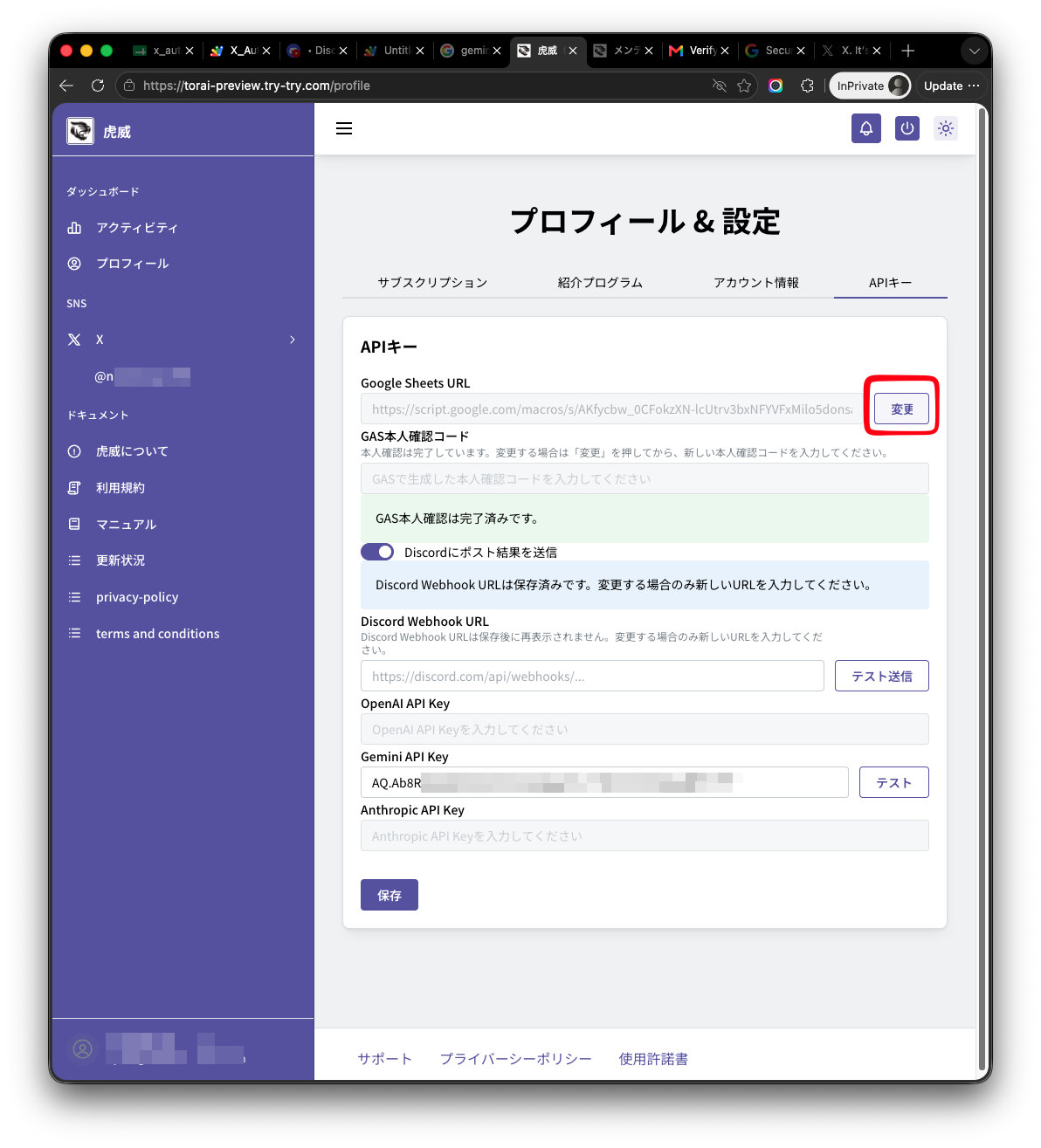Open the 使用許諾書 footer link
This screenshot has height=1148, width=1041.
(653, 1059)
